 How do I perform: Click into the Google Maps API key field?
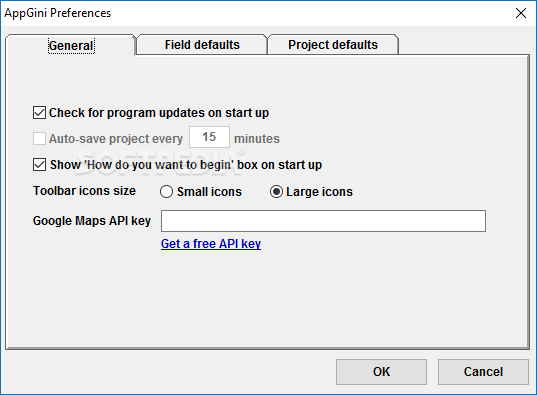pos(323,221)
